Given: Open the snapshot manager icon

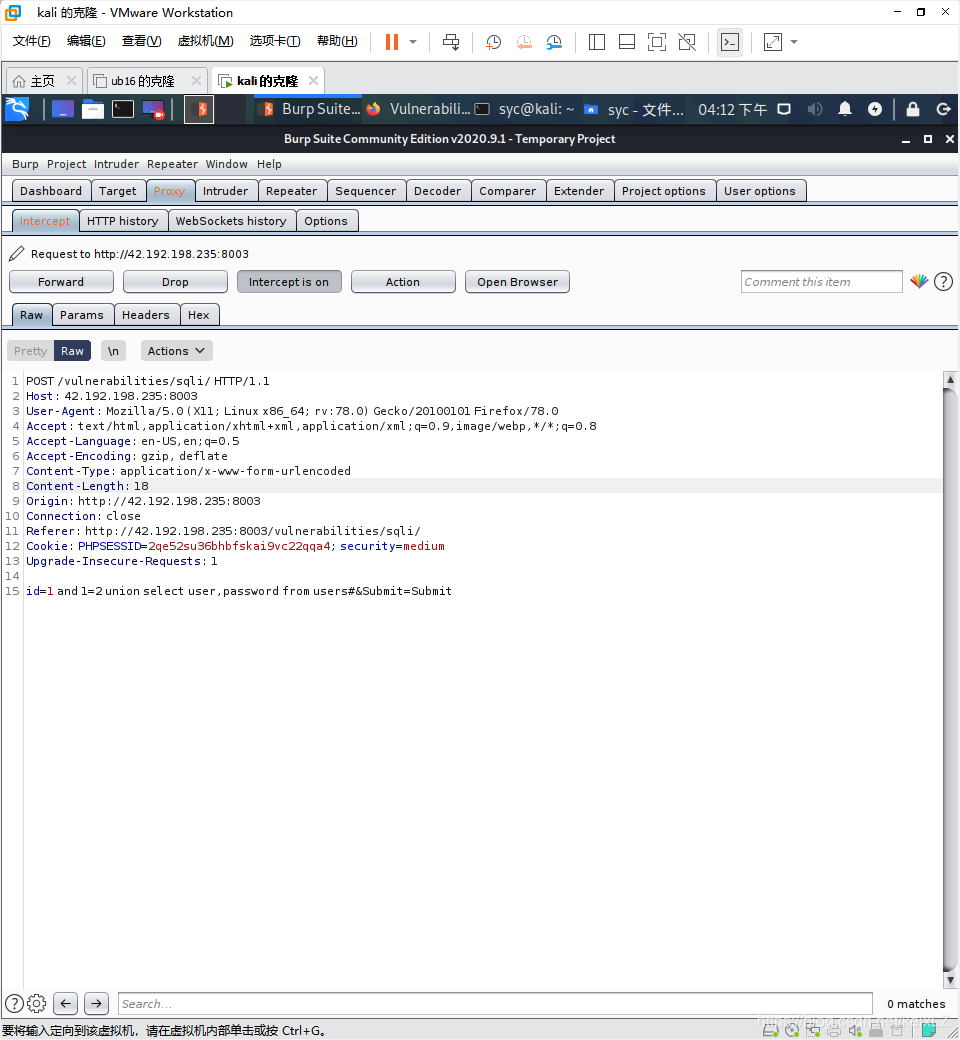Looking at the screenshot, I should tap(554, 42).
